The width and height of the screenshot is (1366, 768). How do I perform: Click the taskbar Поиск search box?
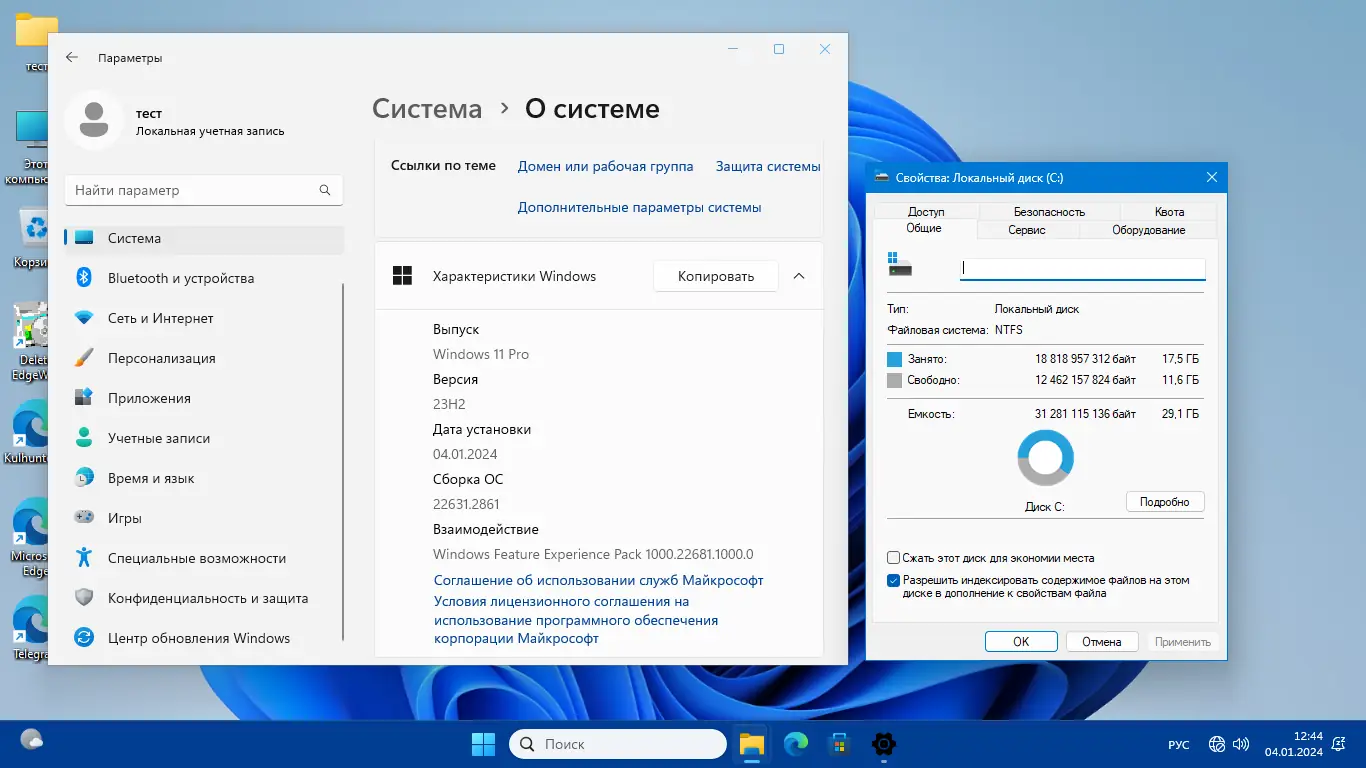point(618,744)
